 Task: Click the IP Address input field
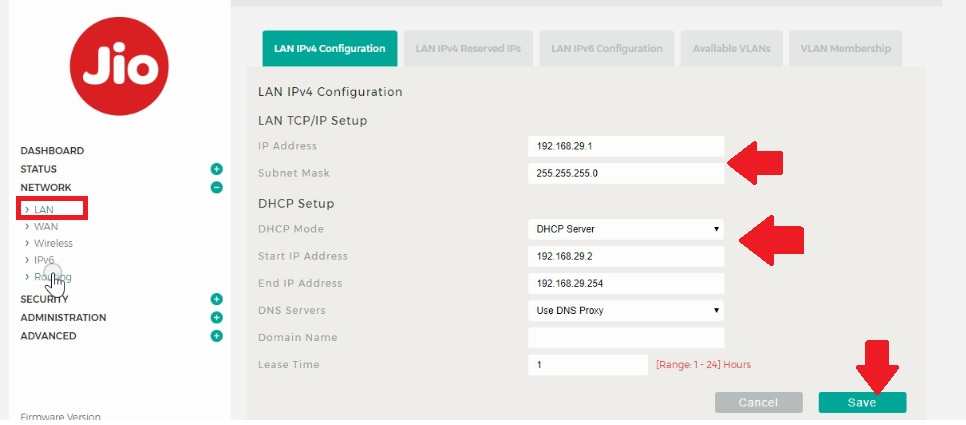[626, 146]
